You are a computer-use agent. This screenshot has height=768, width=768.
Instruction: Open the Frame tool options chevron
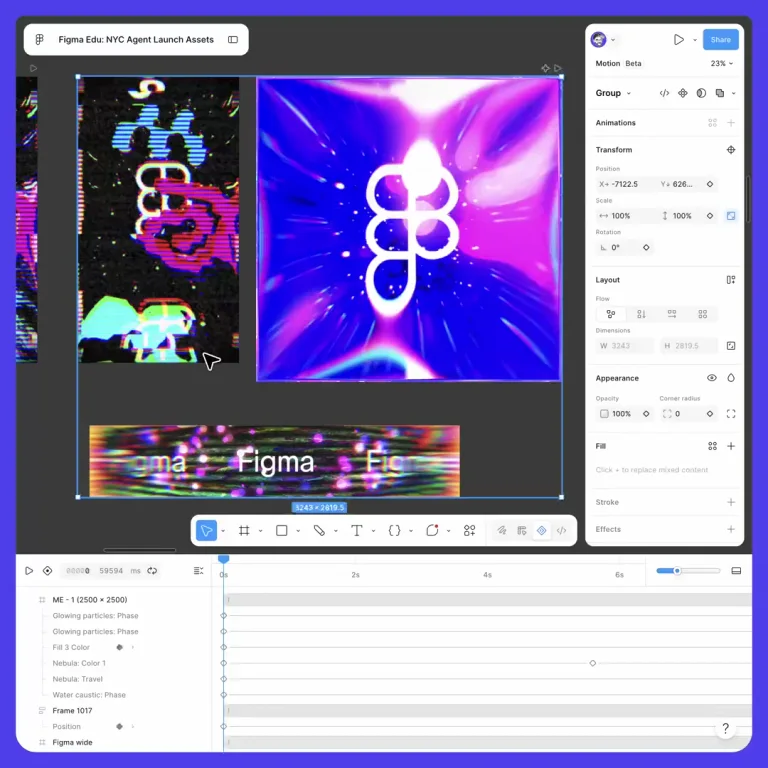pos(261,530)
